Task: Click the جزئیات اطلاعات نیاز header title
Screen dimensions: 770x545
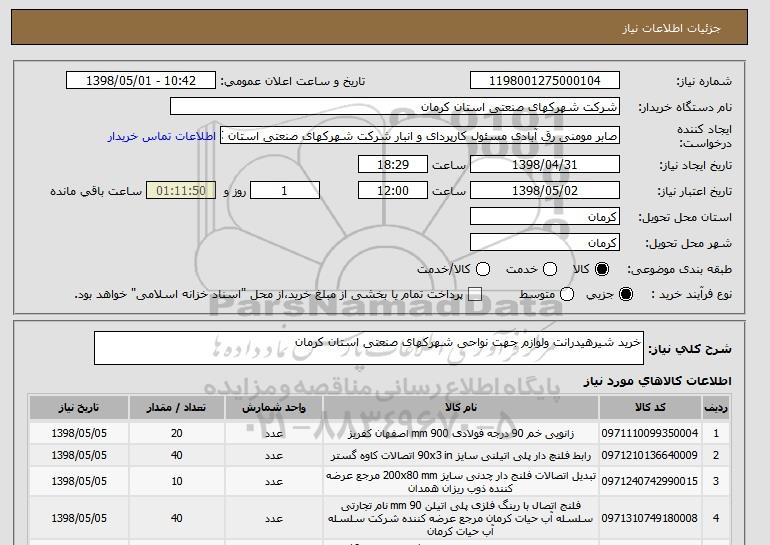Action: click(671, 28)
